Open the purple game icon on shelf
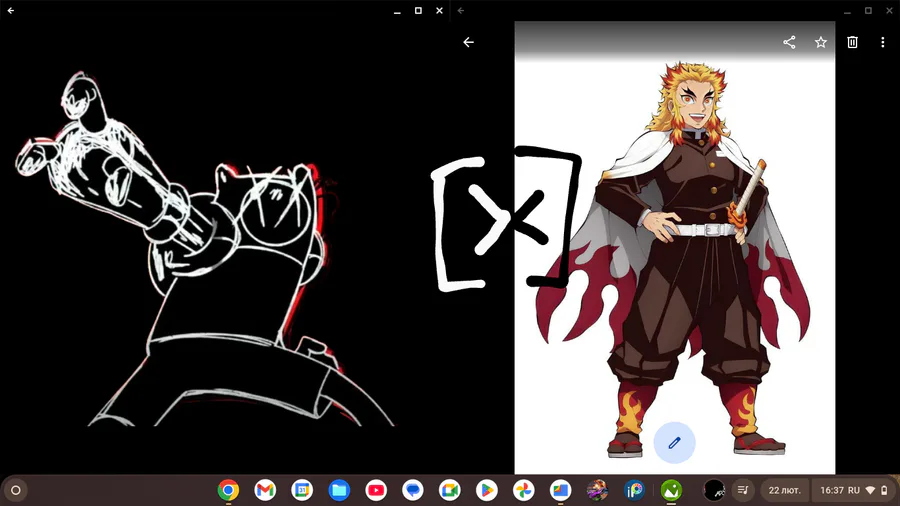 pyautogui.click(x=597, y=490)
